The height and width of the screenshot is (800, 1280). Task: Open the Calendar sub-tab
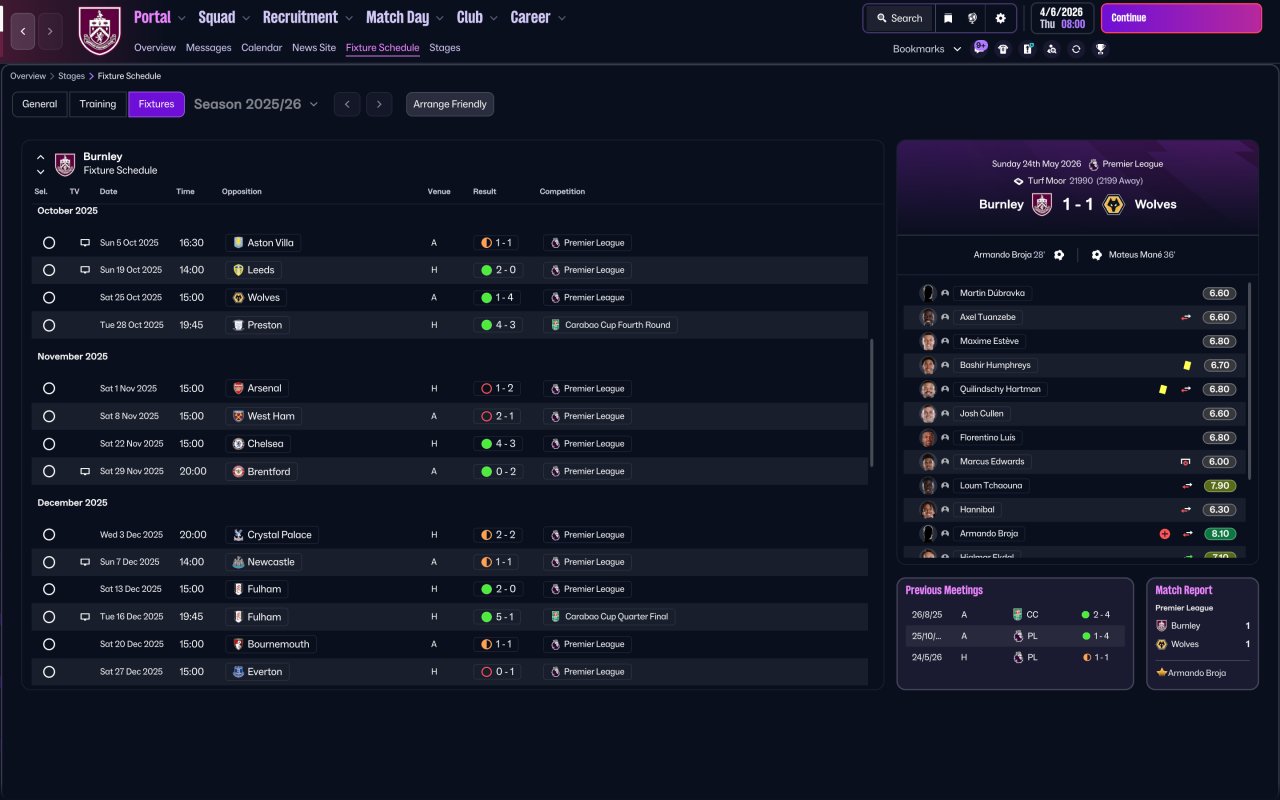pyautogui.click(x=262, y=48)
